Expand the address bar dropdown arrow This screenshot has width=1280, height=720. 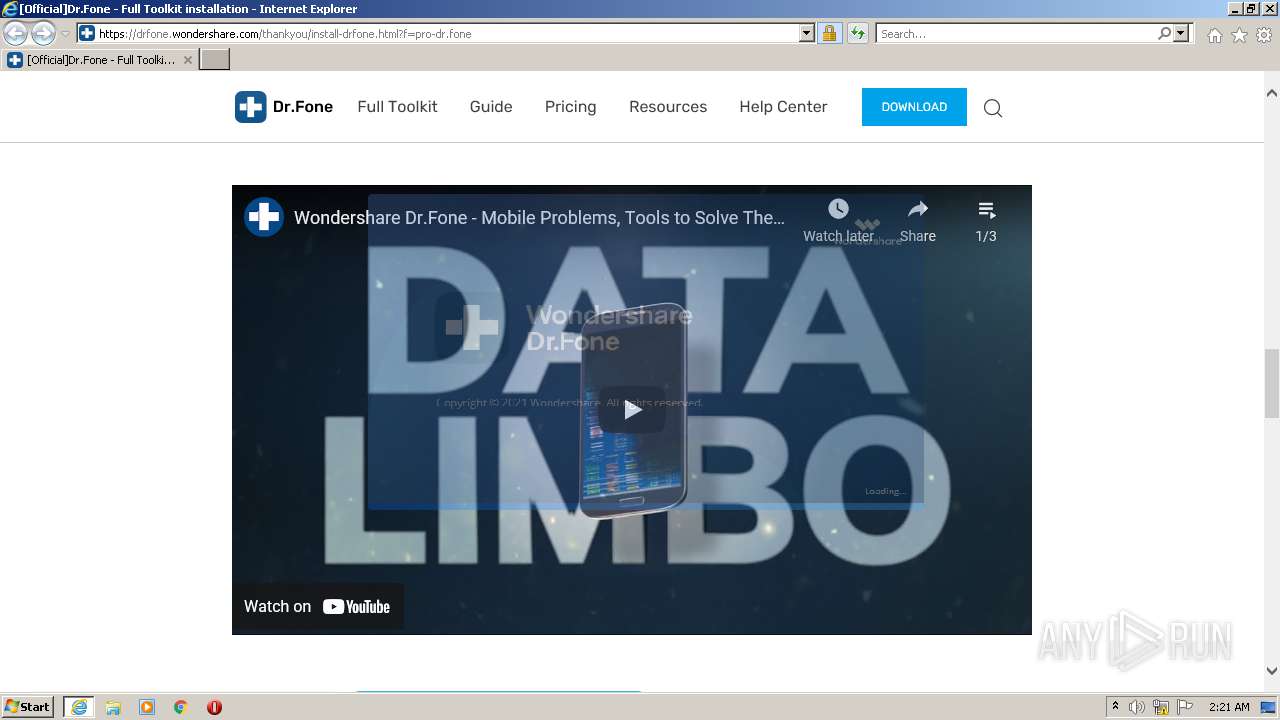[807, 33]
